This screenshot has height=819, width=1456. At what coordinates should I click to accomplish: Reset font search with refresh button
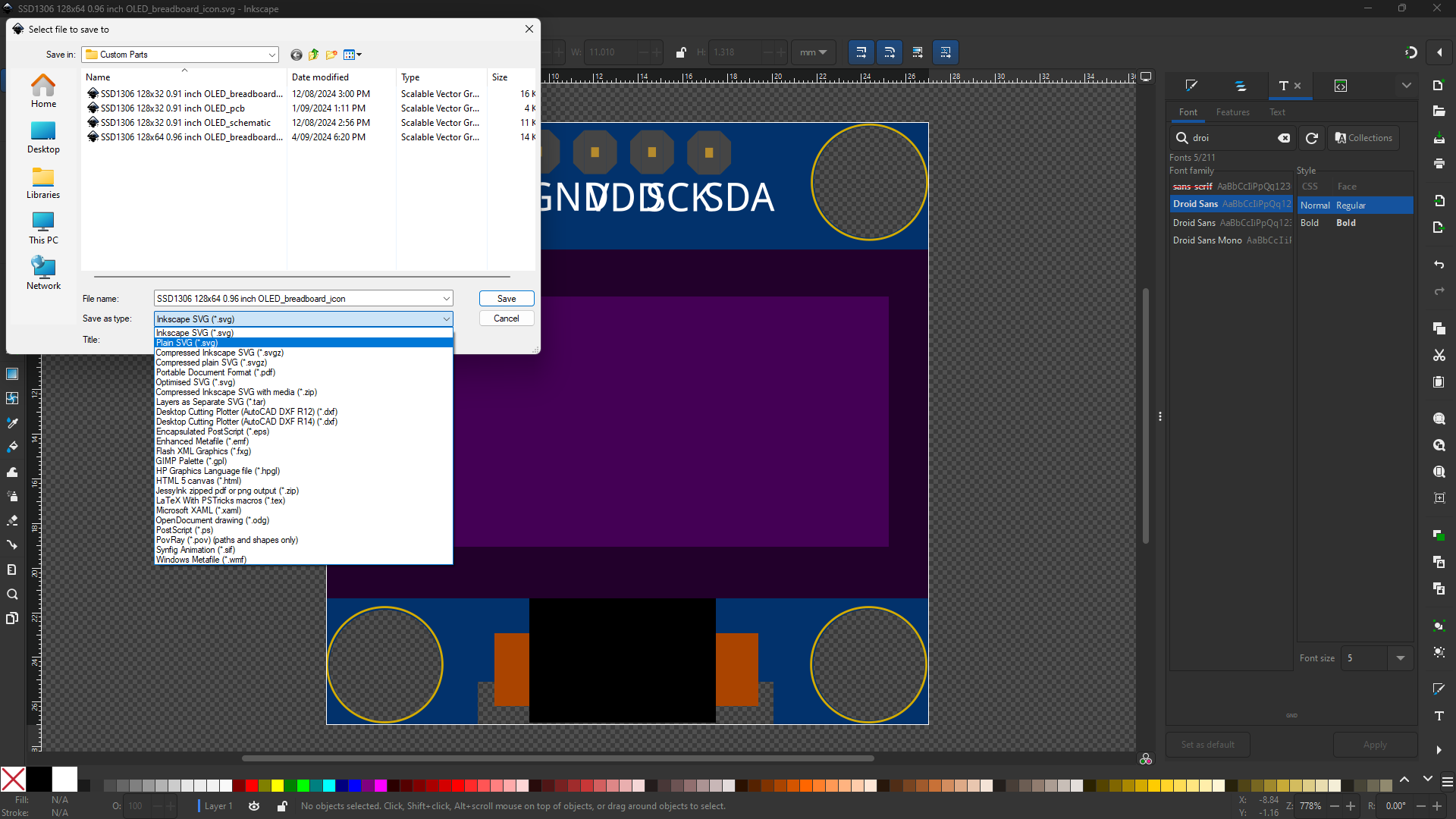pos(1312,138)
